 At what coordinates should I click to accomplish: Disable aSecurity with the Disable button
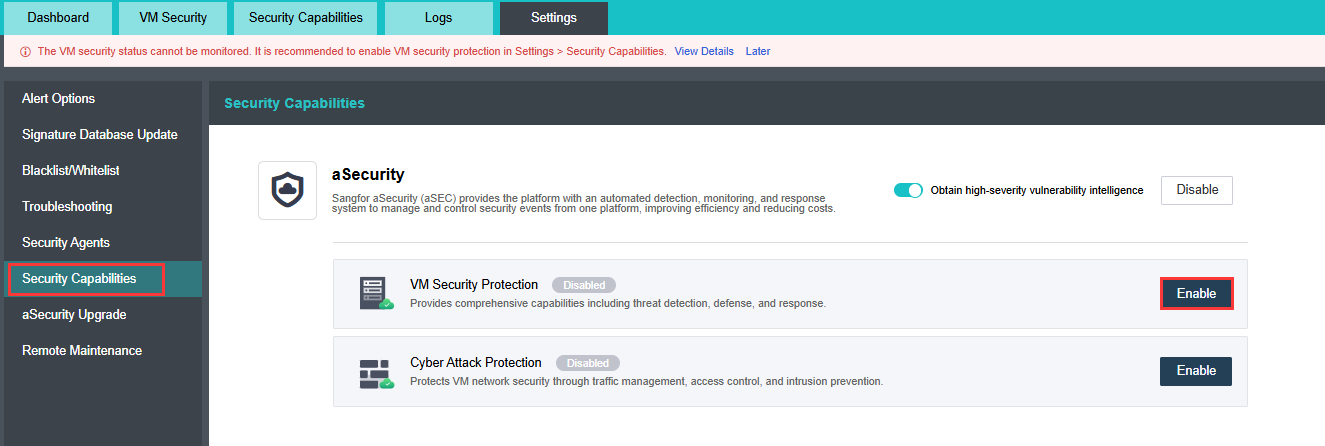click(1196, 190)
